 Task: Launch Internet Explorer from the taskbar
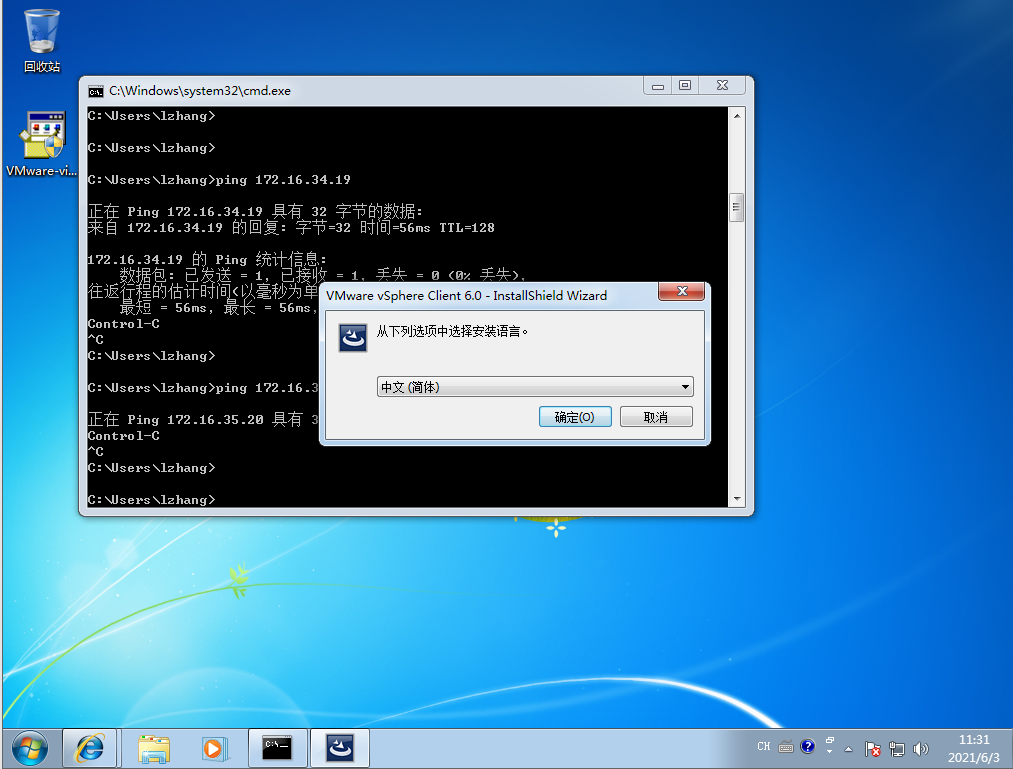pyautogui.click(x=89, y=748)
